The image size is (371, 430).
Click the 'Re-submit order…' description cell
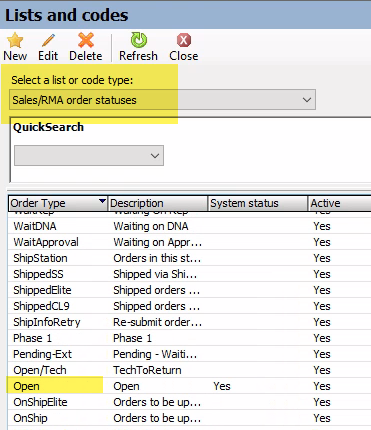[158, 322]
